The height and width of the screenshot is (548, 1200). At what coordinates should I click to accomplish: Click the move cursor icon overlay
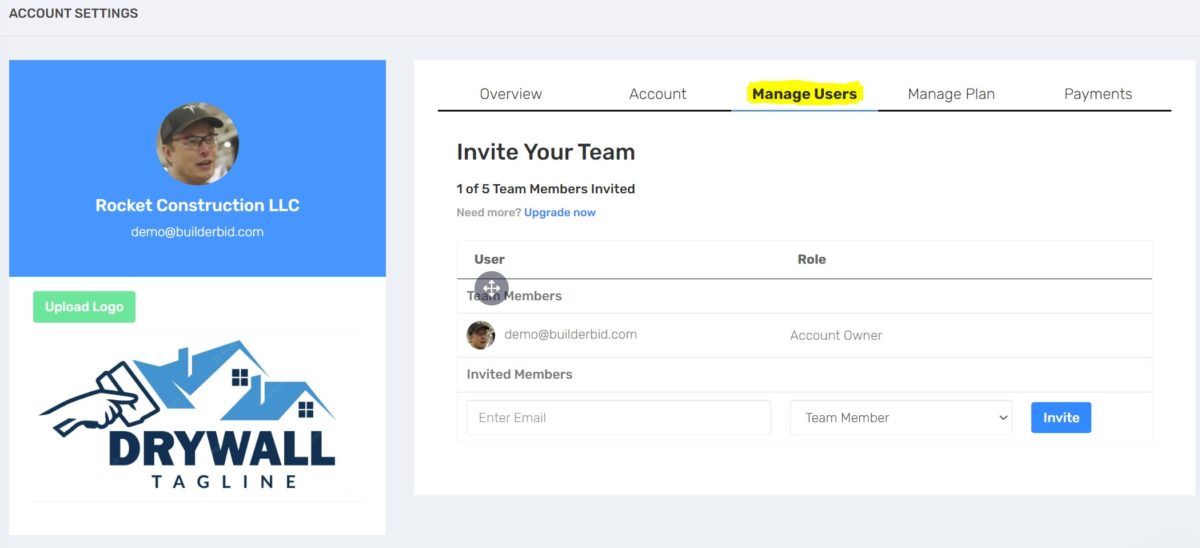[x=492, y=288]
